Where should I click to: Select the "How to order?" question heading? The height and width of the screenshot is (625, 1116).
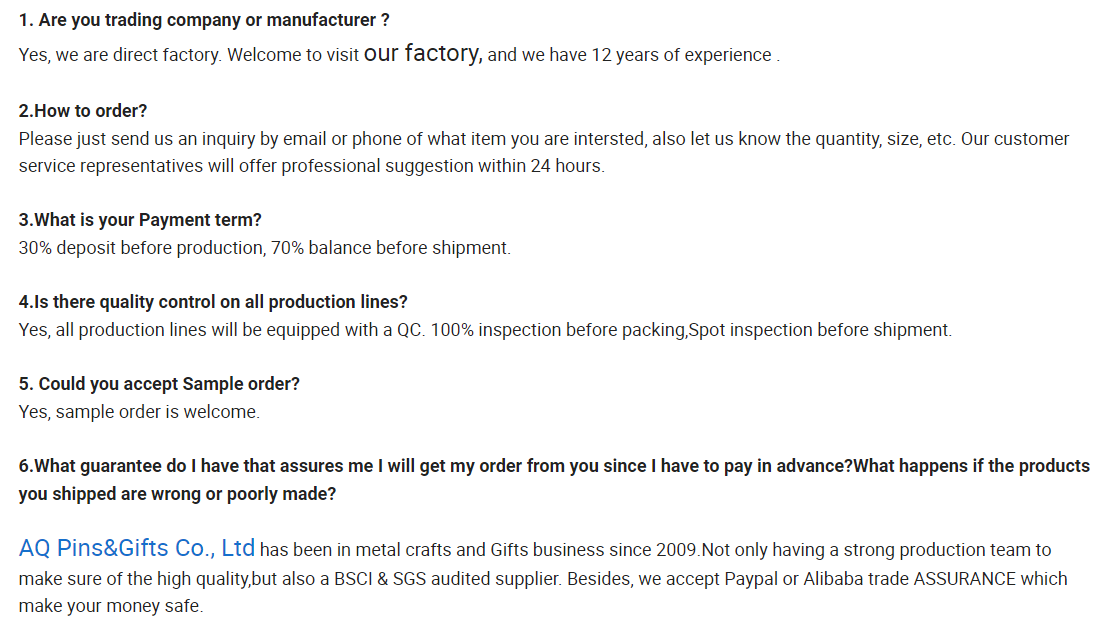[x=83, y=111]
